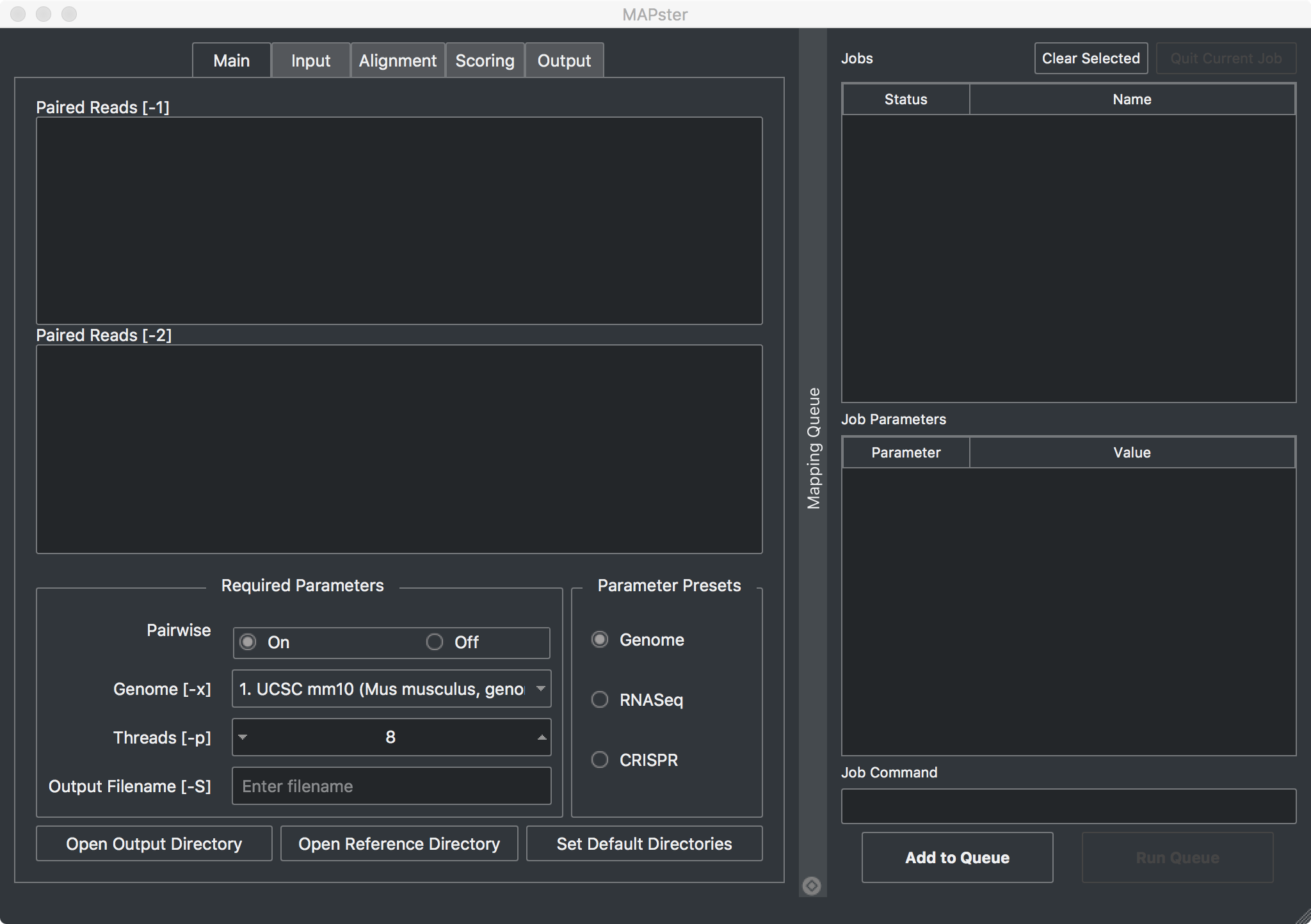The width and height of the screenshot is (1311, 924).
Task: Switch to the Alignment tab
Action: click(398, 61)
